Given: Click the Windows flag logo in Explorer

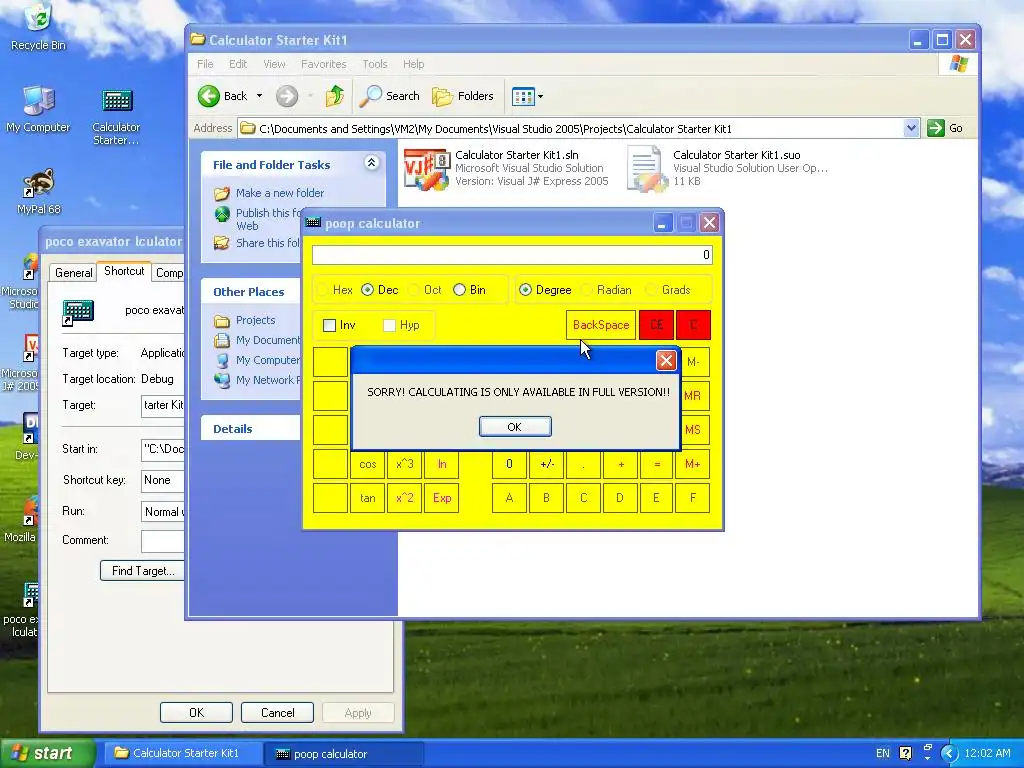Looking at the screenshot, I should (959, 64).
